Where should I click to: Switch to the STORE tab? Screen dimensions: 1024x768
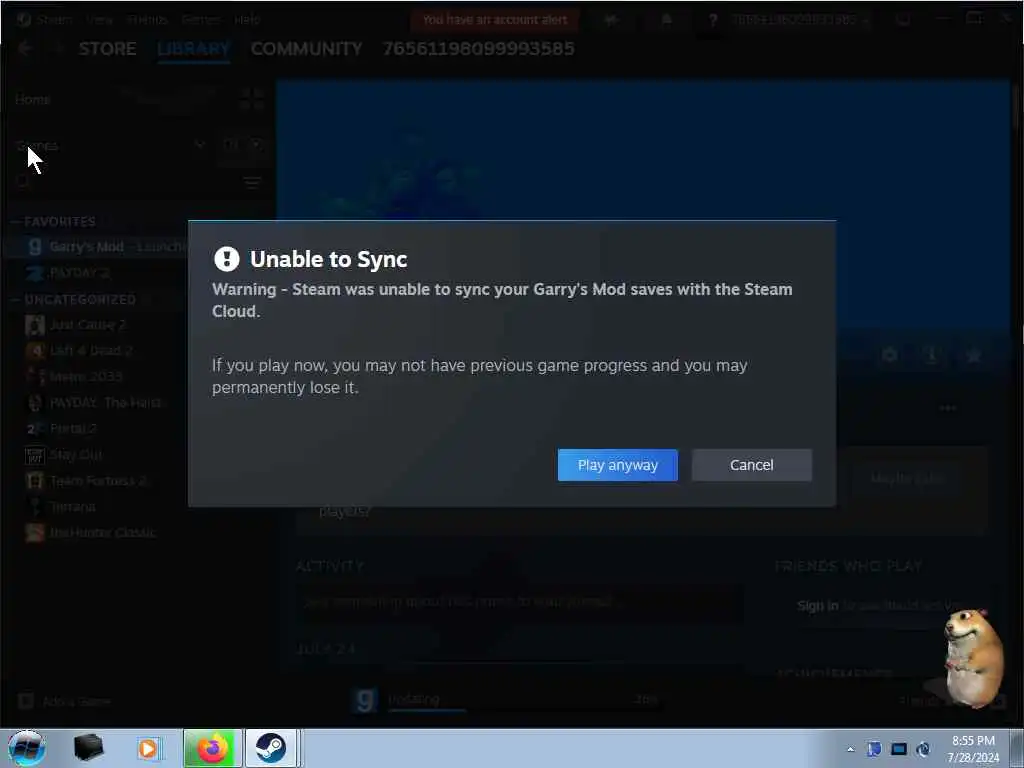(x=107, y=49)
